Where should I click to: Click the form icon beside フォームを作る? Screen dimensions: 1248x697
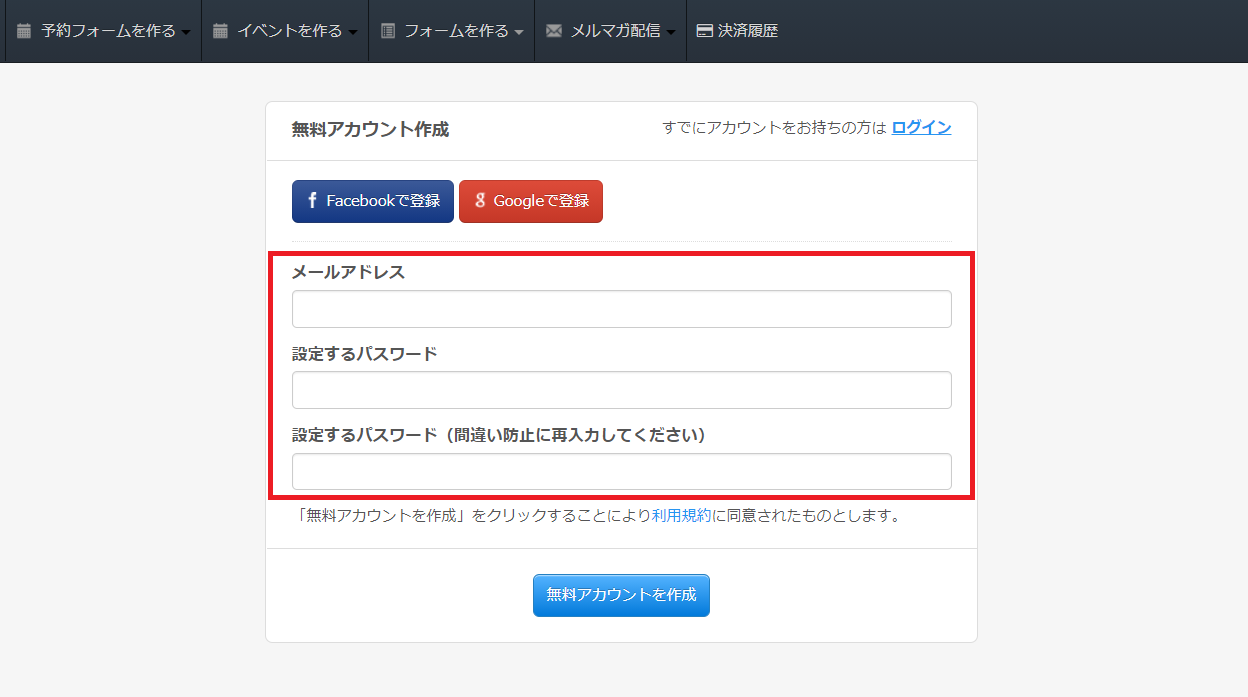388,31
